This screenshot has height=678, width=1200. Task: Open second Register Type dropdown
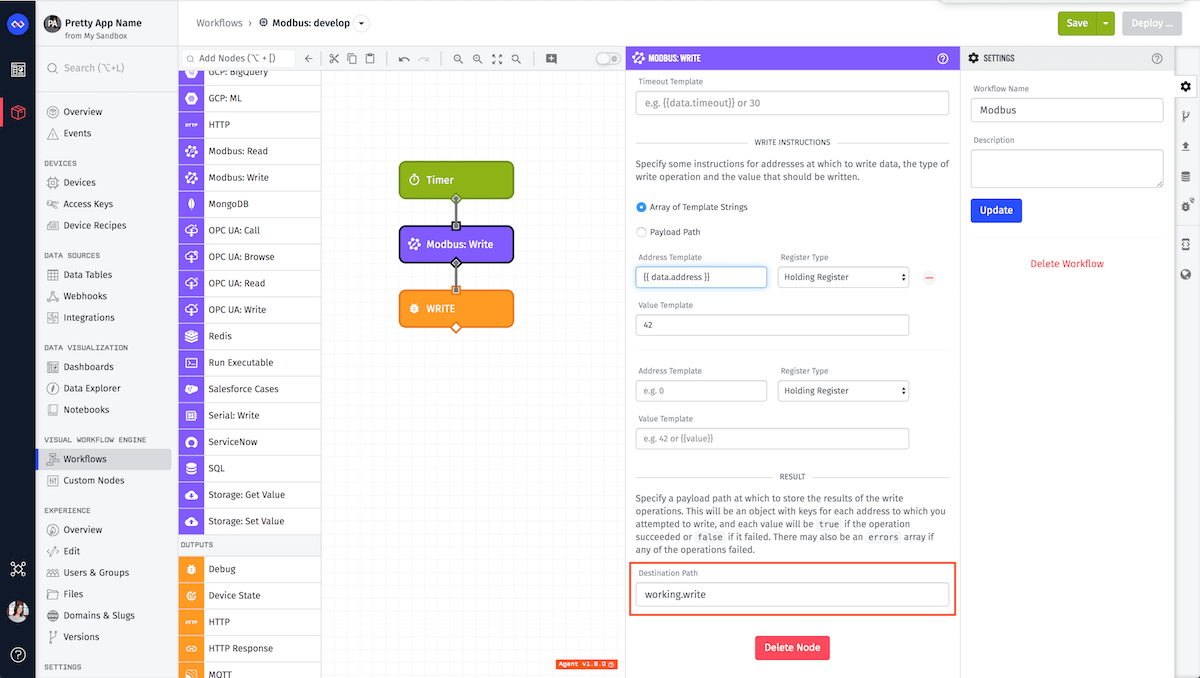[843, 391]
